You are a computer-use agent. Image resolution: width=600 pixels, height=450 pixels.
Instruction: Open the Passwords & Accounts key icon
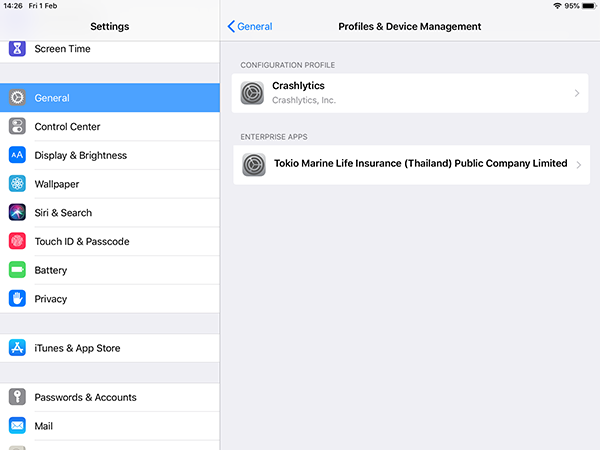[17, 397]
